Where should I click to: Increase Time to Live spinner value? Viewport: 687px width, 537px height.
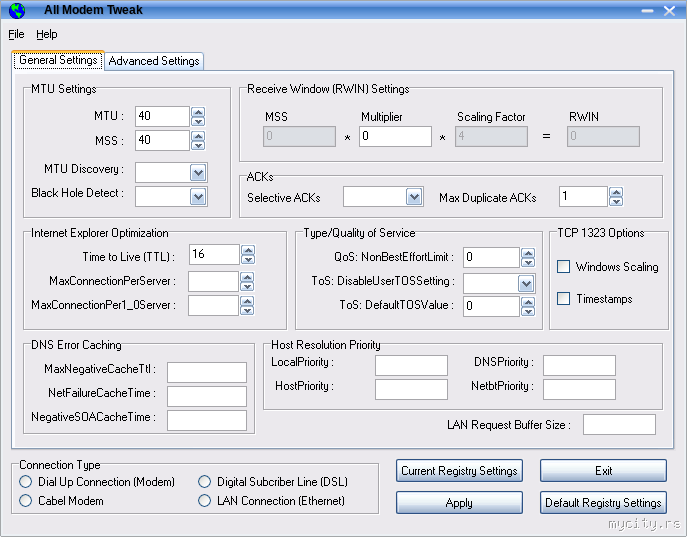coord(248,250)
